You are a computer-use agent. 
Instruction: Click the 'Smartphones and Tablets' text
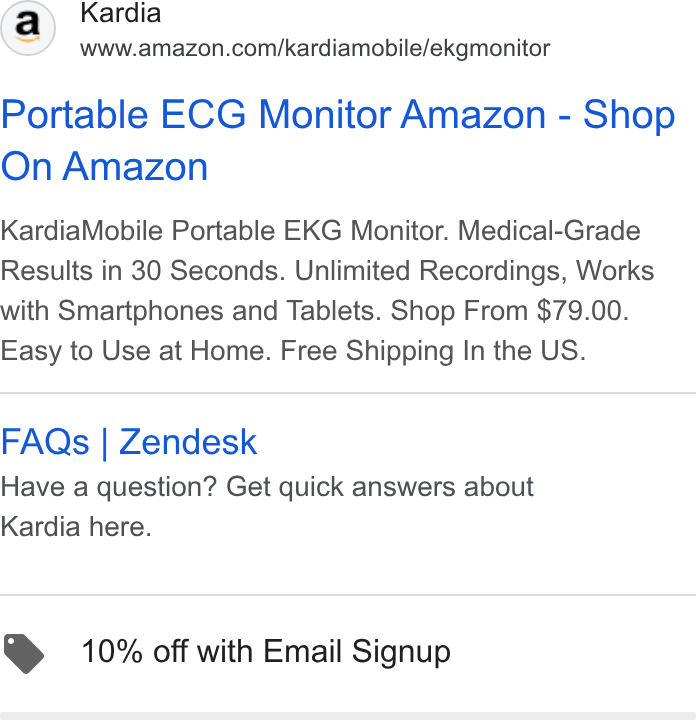pyautogui.click(x=219, y=311)
